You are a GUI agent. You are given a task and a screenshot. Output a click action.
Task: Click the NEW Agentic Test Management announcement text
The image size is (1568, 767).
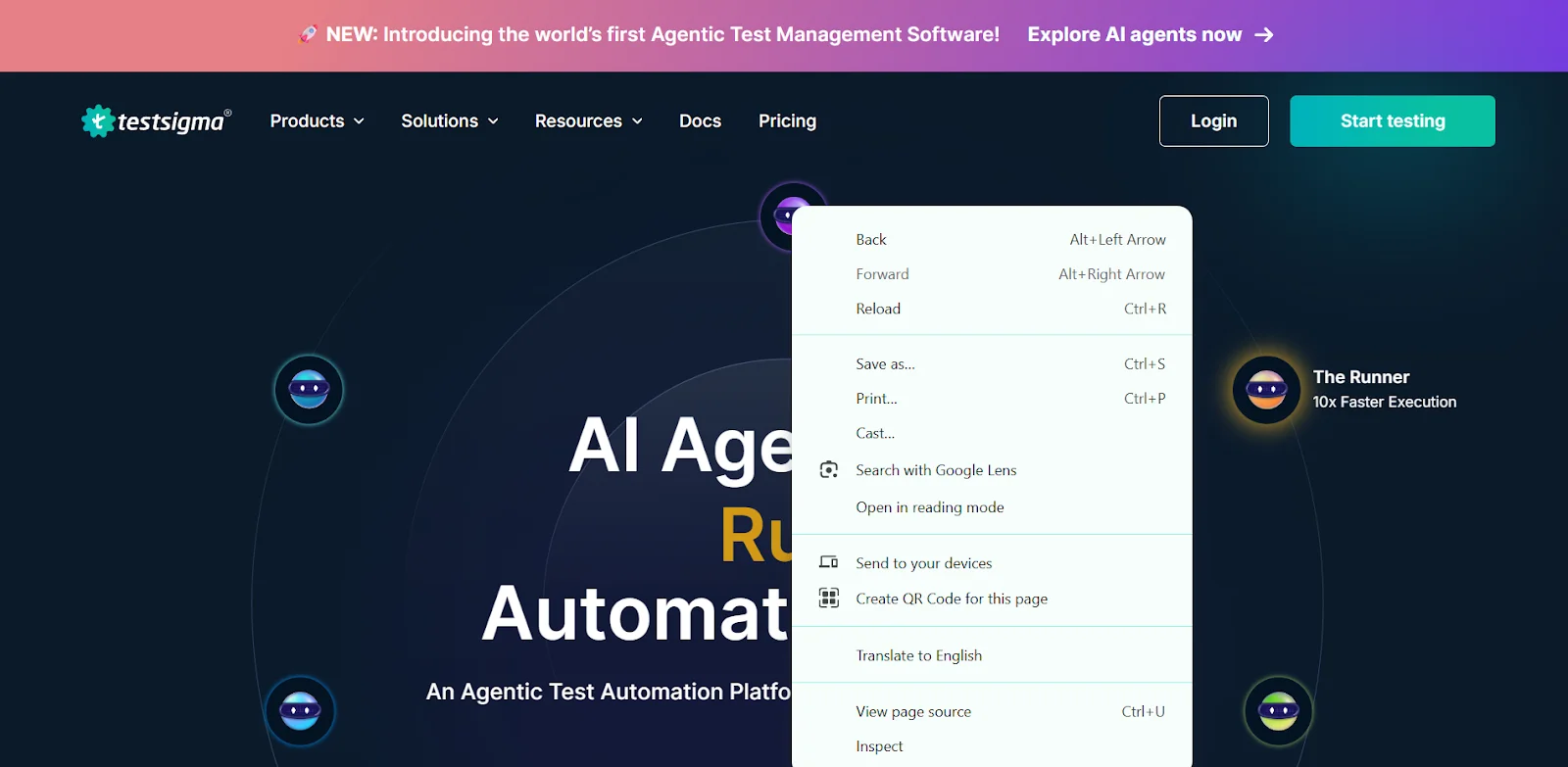coord(662,34)
